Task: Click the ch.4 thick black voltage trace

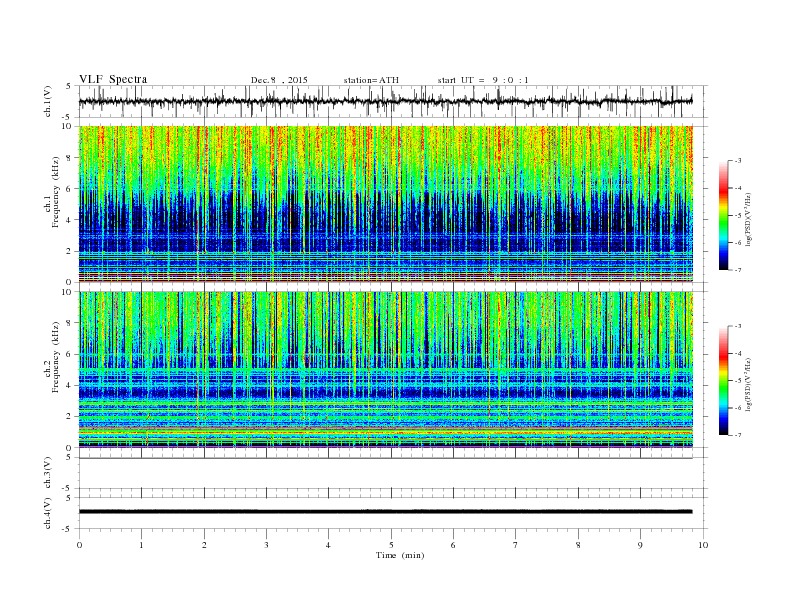Action: tap(385, 512)
